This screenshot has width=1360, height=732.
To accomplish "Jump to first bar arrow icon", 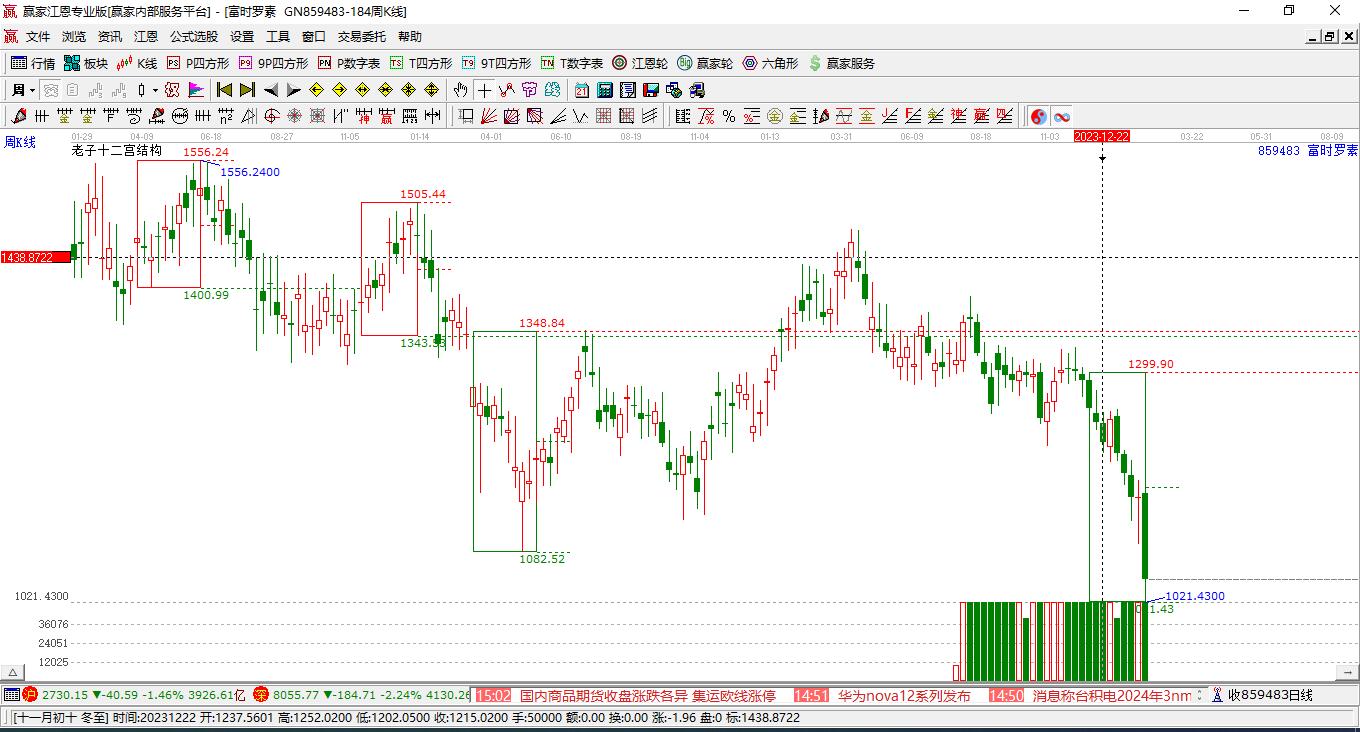I will [x=224, y=90].
